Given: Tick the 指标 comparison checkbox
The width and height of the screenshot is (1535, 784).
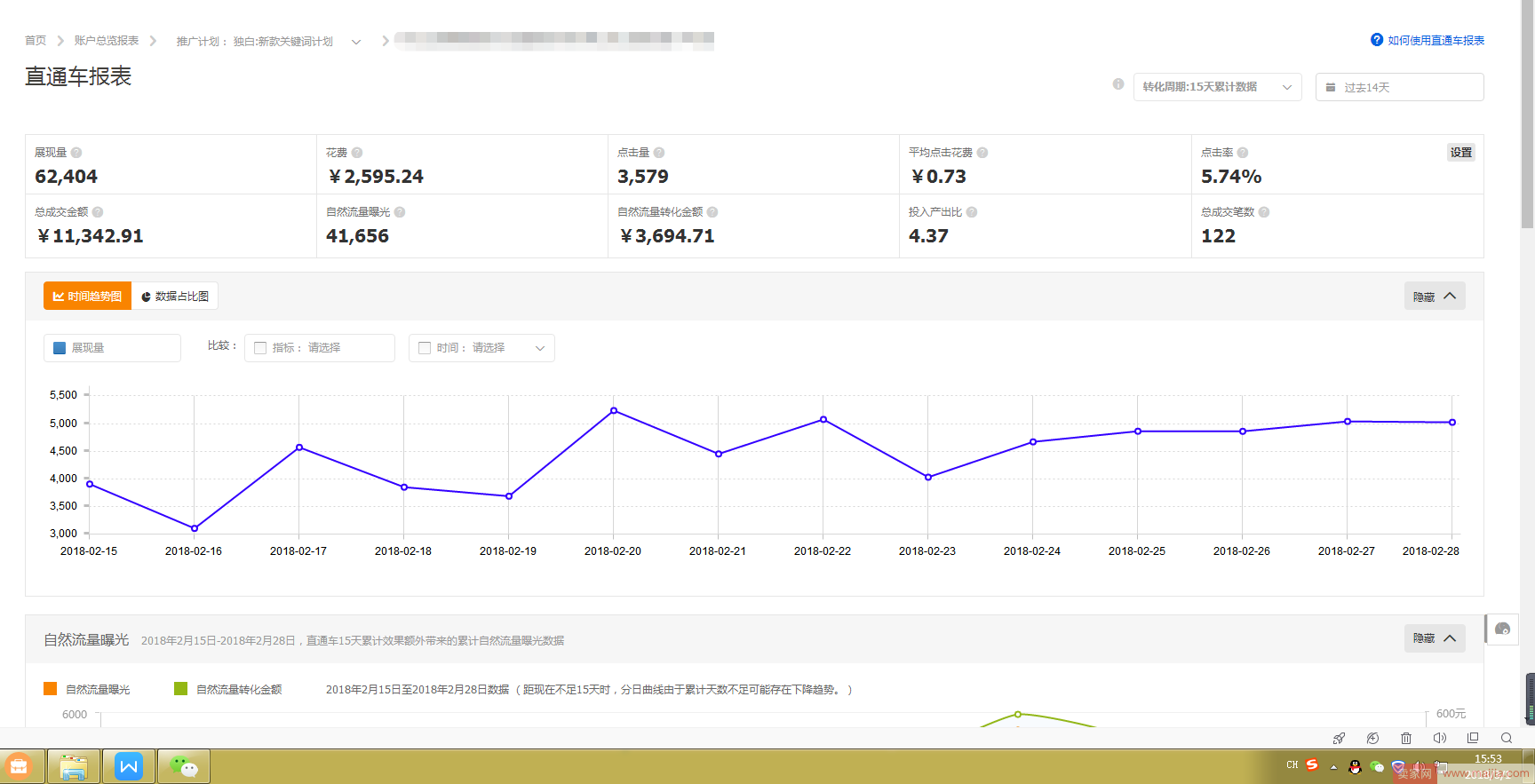Looking at the screenshot, I should 260,348.
